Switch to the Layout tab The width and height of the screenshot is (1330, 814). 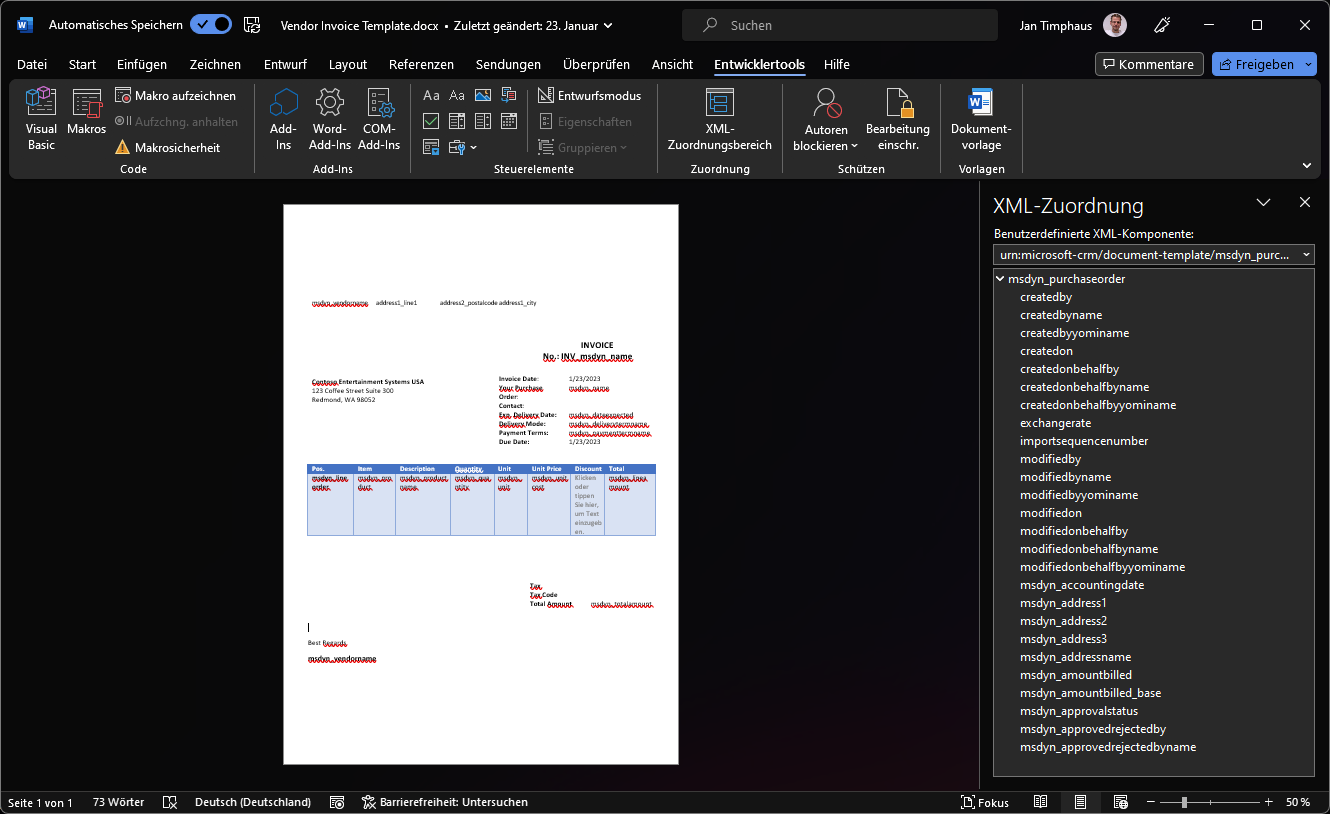pyautogui.click(x=348, y=64)
